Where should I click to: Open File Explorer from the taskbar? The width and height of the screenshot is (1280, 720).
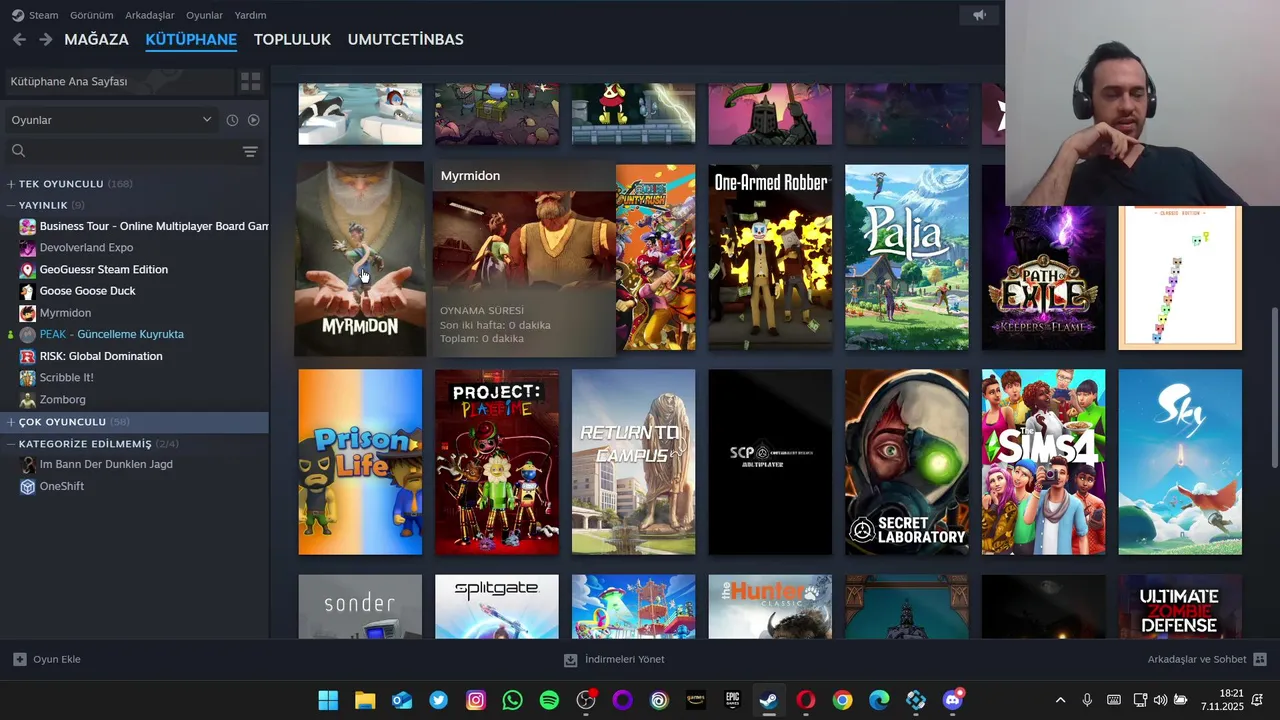(365, 700)
